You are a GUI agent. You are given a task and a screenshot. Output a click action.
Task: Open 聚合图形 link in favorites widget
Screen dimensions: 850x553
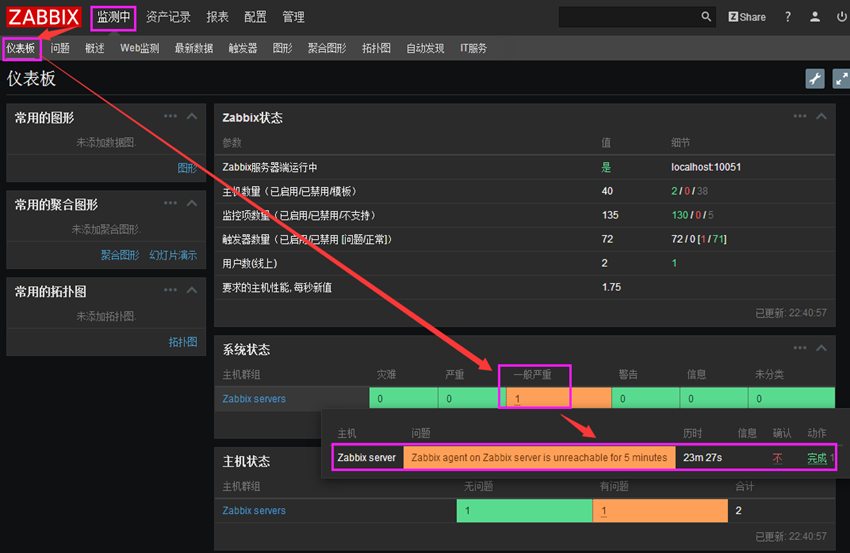(120, 255)
